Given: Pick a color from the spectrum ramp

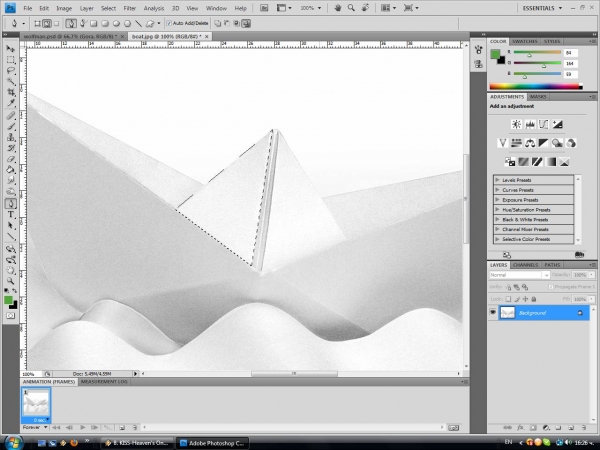Looking at the screenshot, I should tap(536, 86).
